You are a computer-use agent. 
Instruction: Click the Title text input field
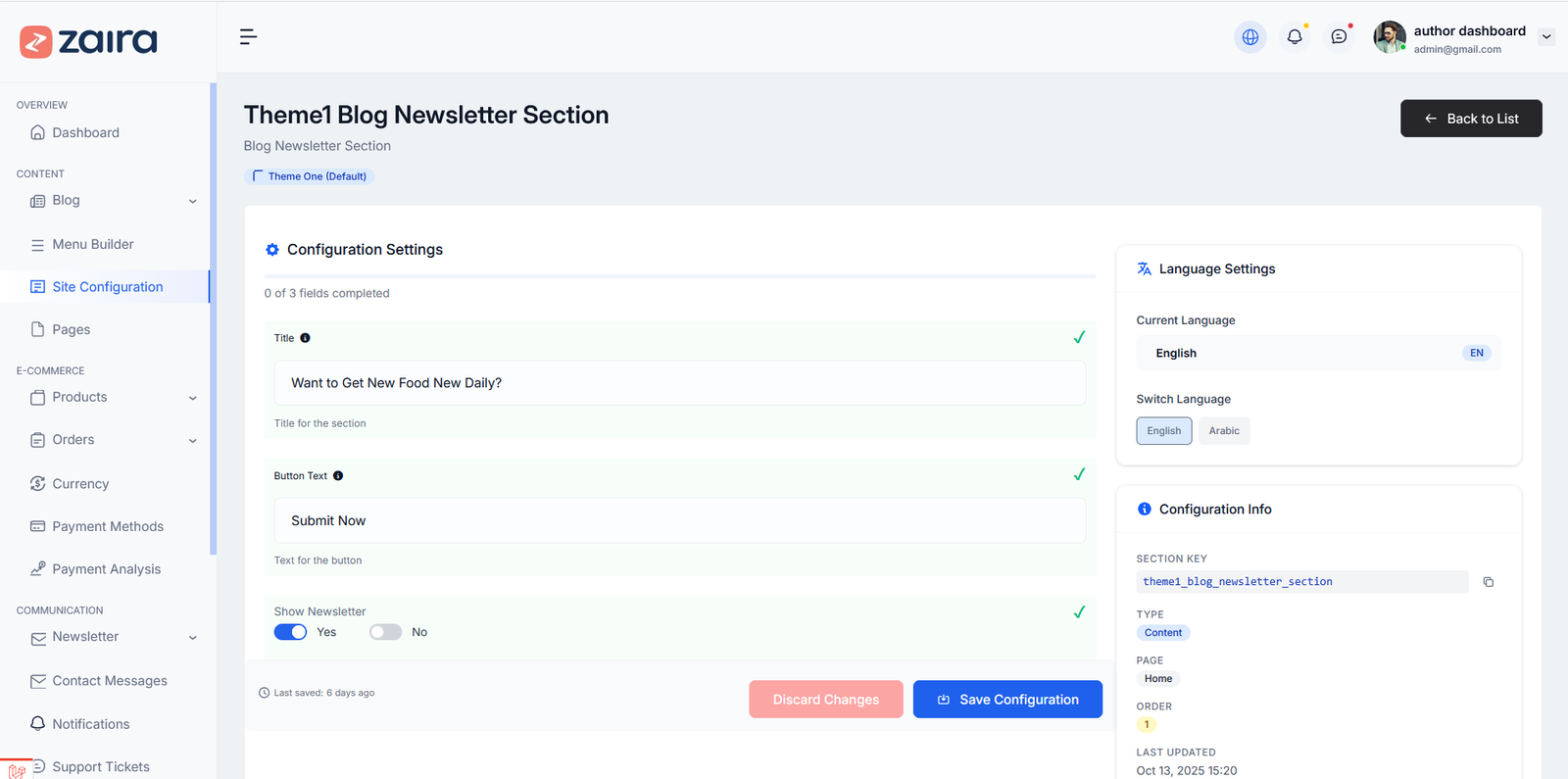(x=679, y=383)
